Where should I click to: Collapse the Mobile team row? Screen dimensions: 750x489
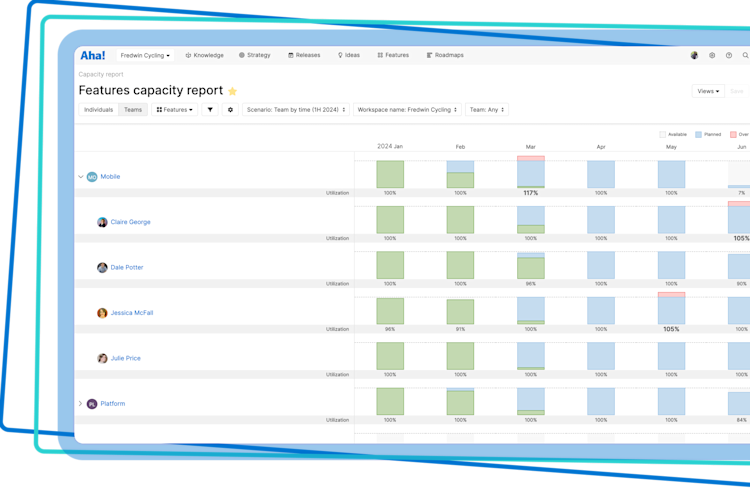80,177
